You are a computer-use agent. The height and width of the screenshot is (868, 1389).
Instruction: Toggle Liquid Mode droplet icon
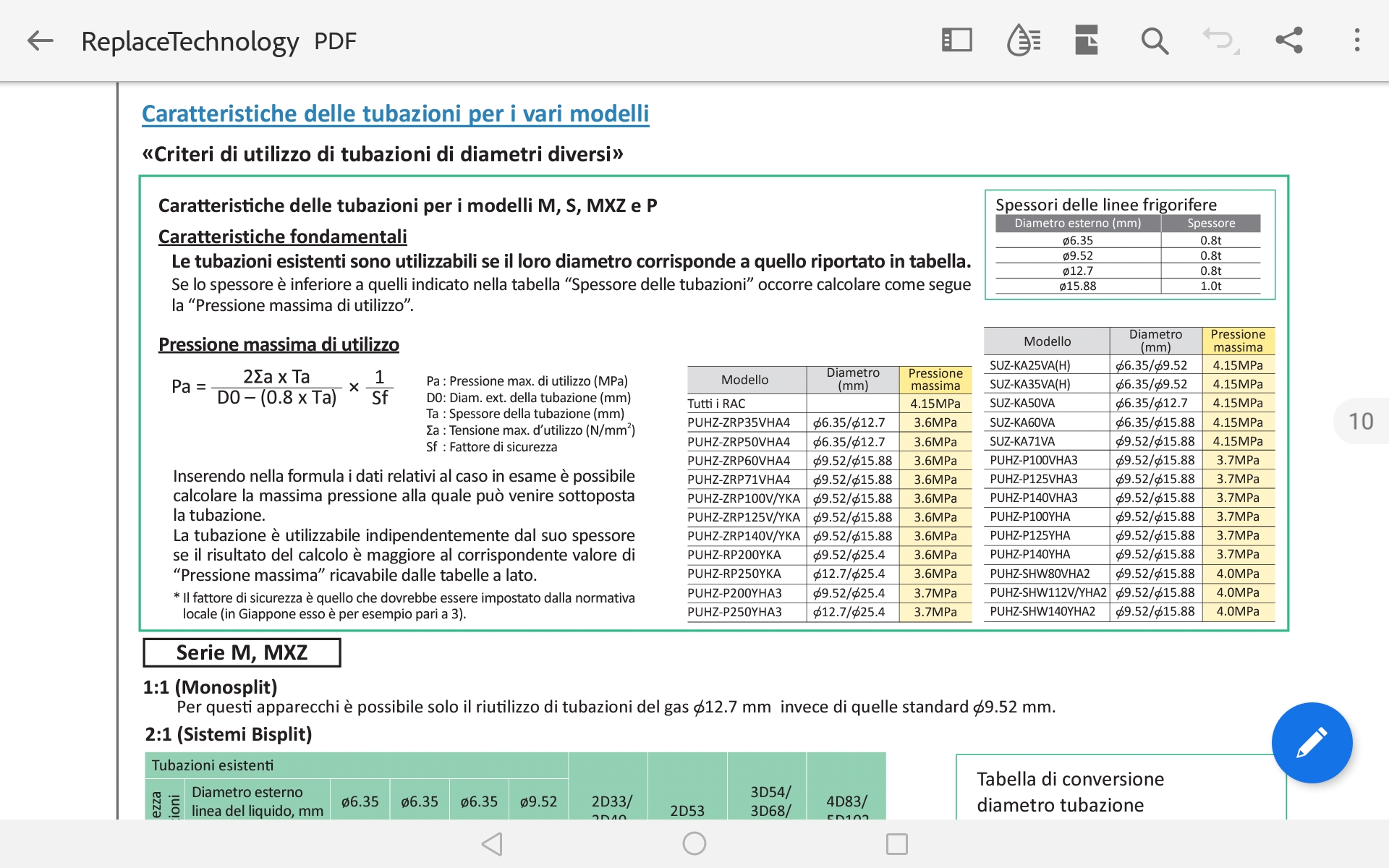pos(1023,41)
